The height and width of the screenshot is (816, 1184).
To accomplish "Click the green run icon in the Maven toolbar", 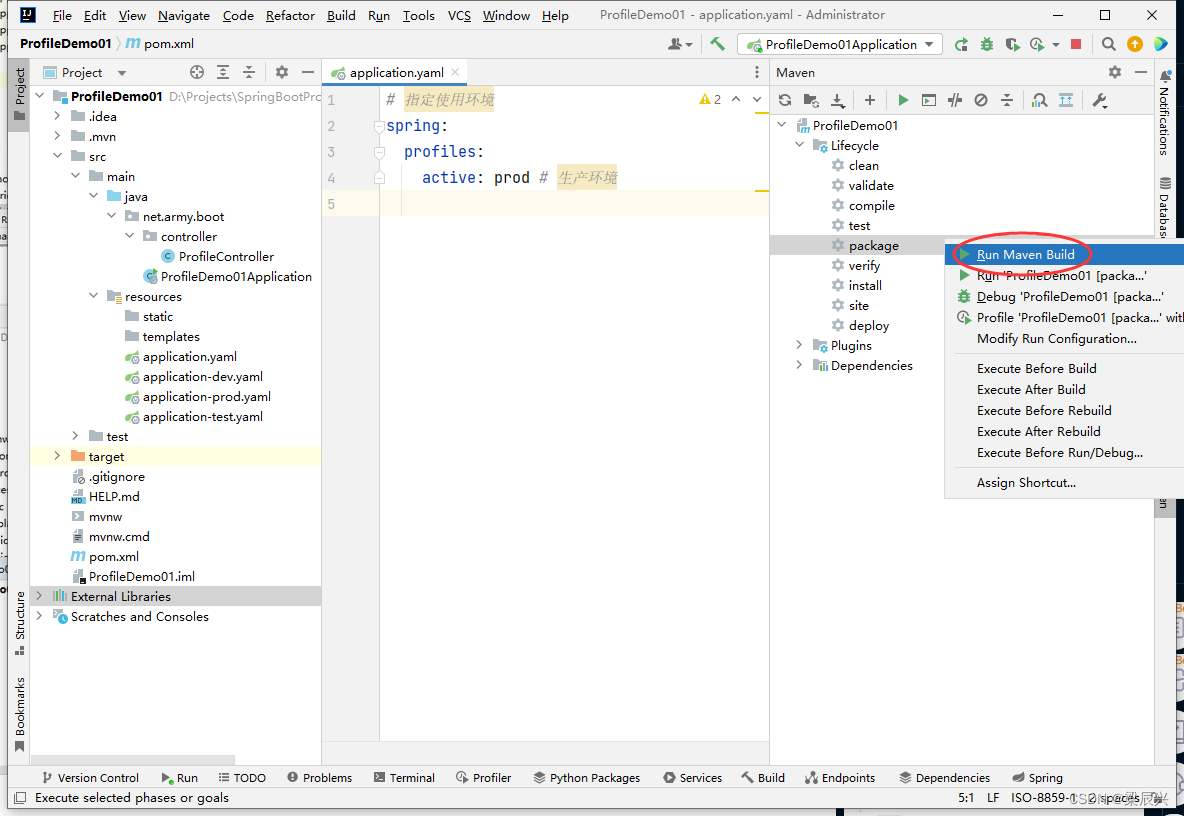I will [x=903, y=100].
